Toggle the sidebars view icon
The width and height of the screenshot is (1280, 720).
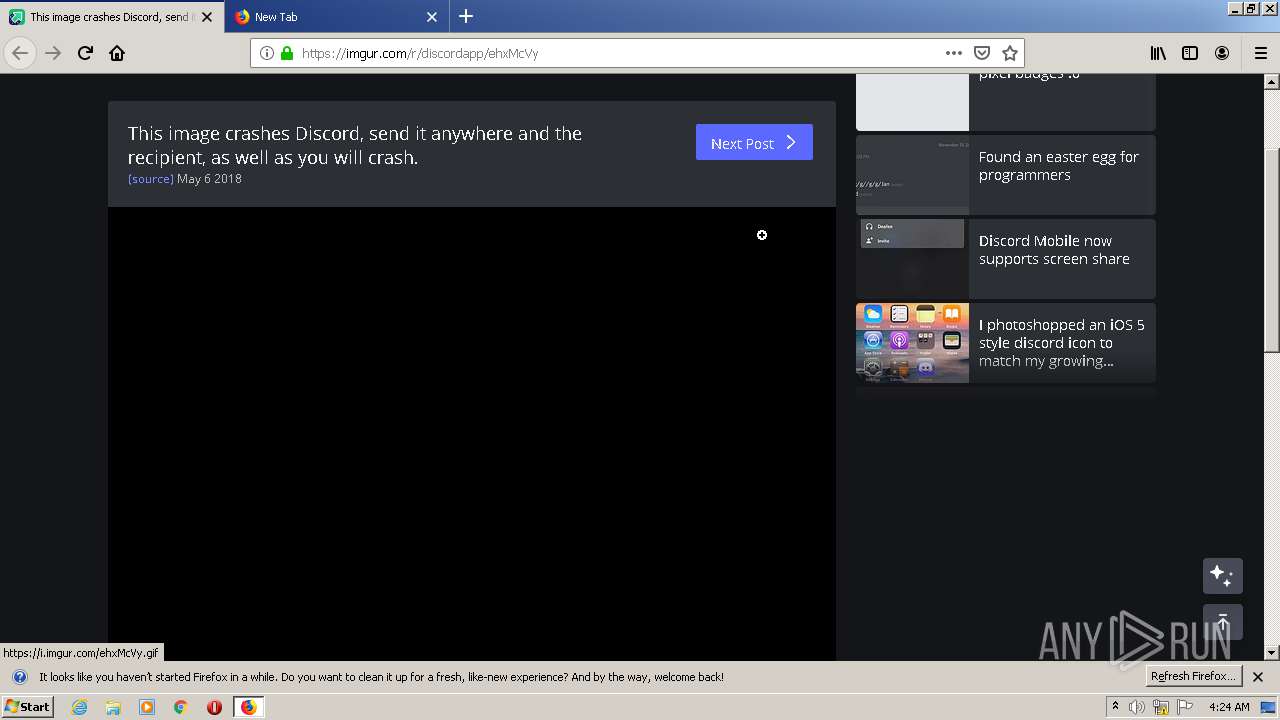pos(1190,53)
